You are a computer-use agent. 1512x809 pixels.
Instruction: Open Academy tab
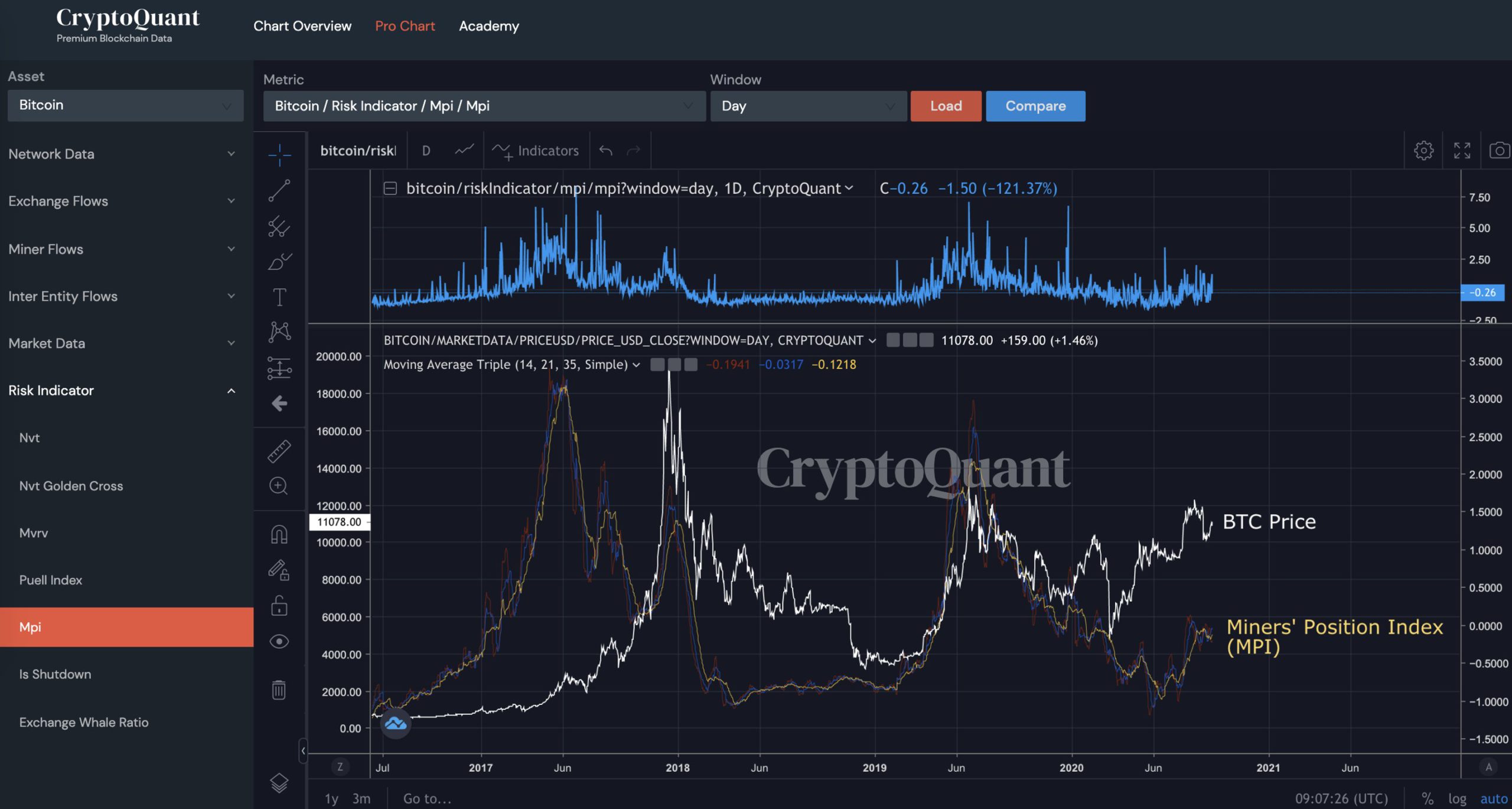tap(489, 26)
